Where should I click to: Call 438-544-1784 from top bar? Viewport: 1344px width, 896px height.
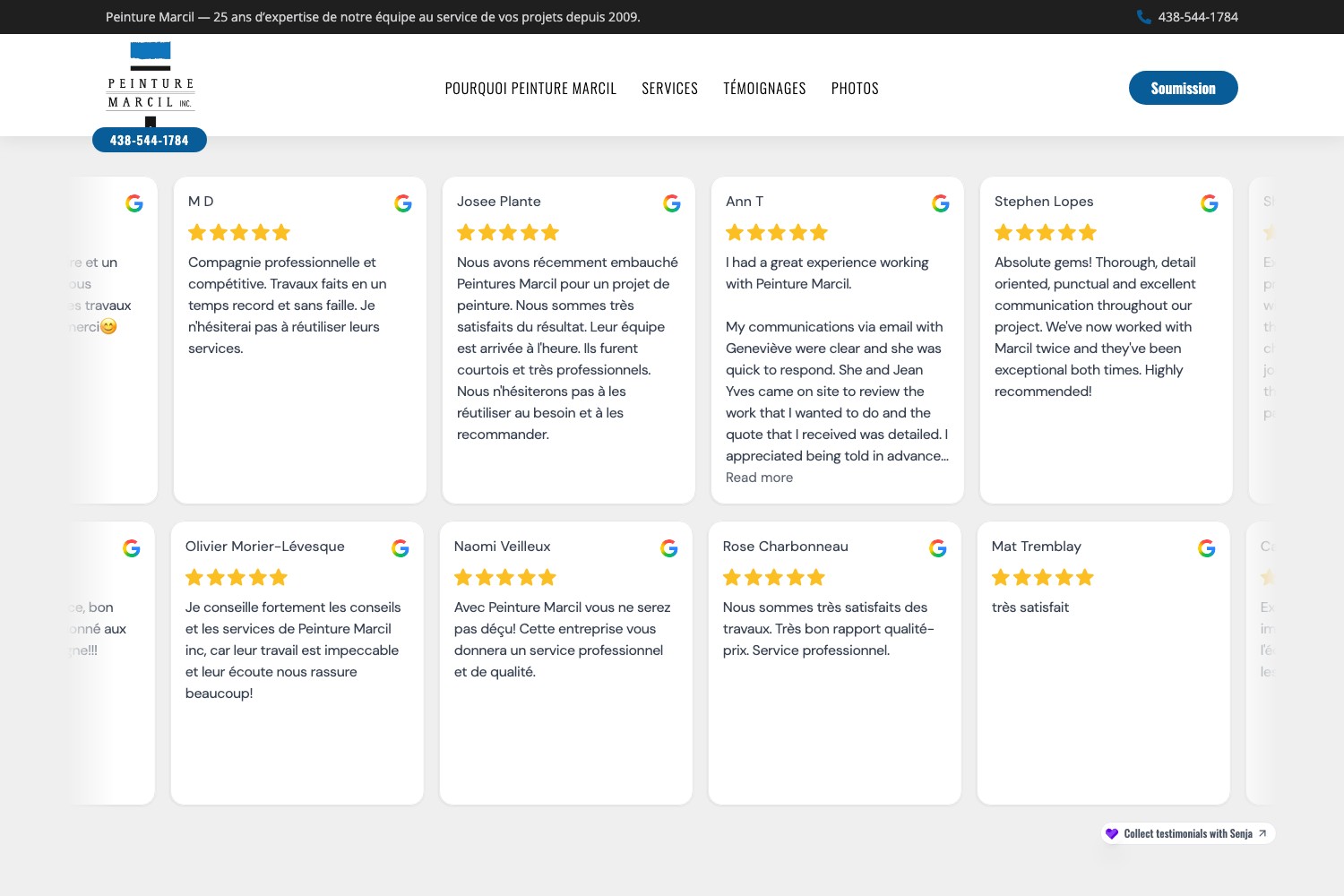pos(1198,17)
